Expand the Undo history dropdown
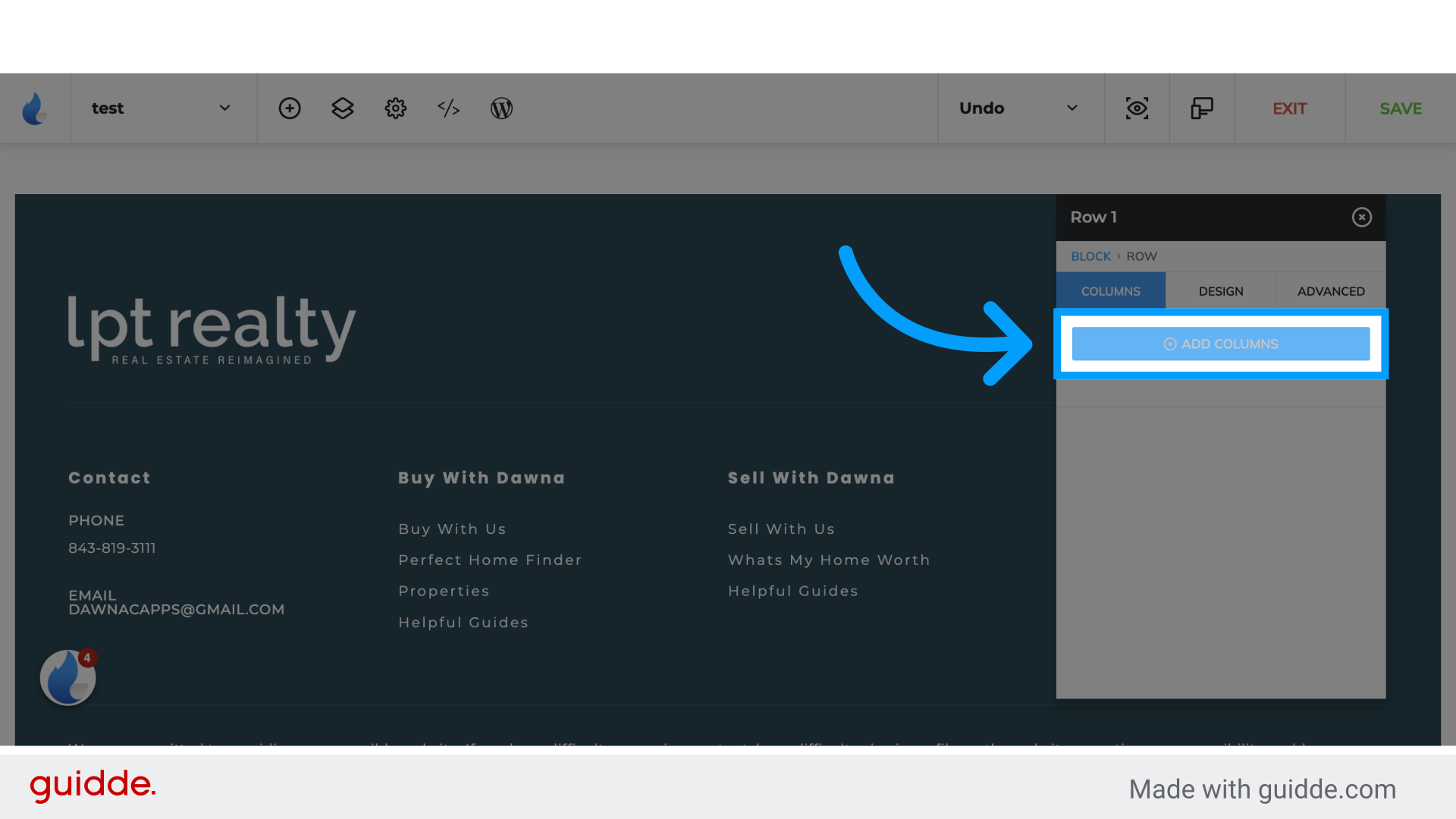Viewport: 1456px width, 819px height. point(1073,108)
